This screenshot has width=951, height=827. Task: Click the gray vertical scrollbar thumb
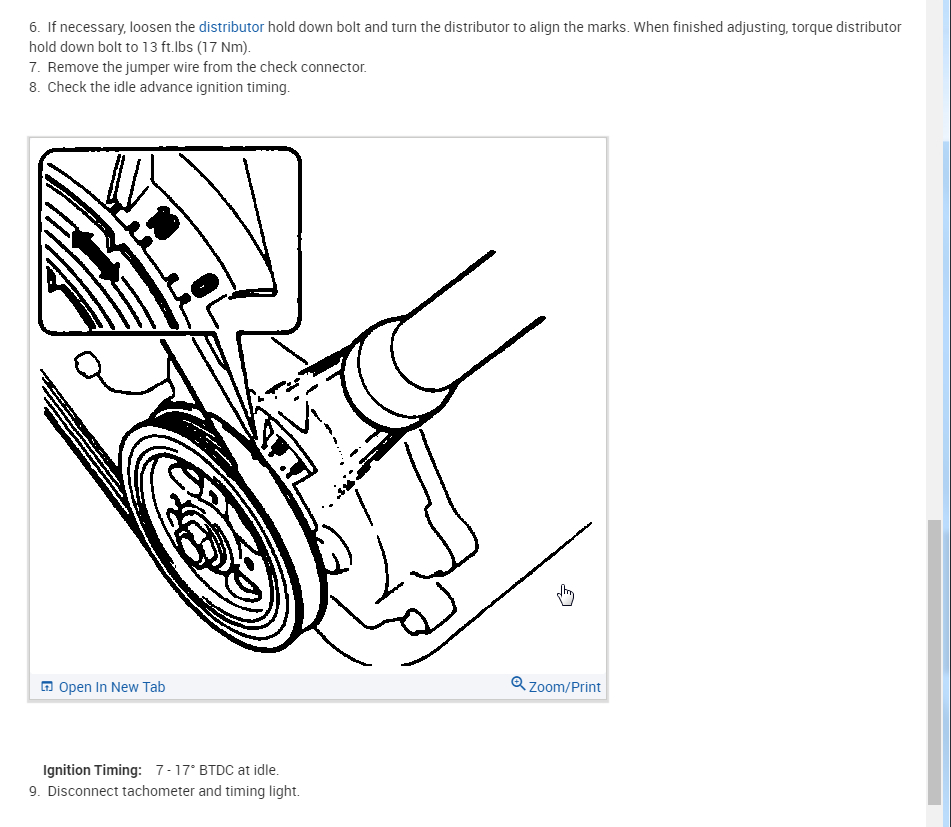pyautogui.click(x=934, y=662)
